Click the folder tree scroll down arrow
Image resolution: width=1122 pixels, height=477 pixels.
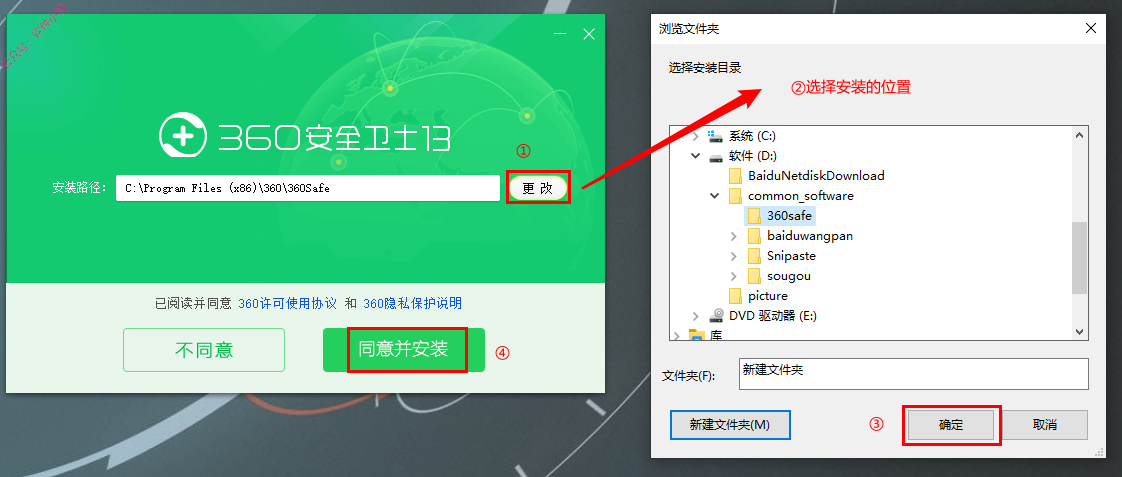coord(1080,331)
